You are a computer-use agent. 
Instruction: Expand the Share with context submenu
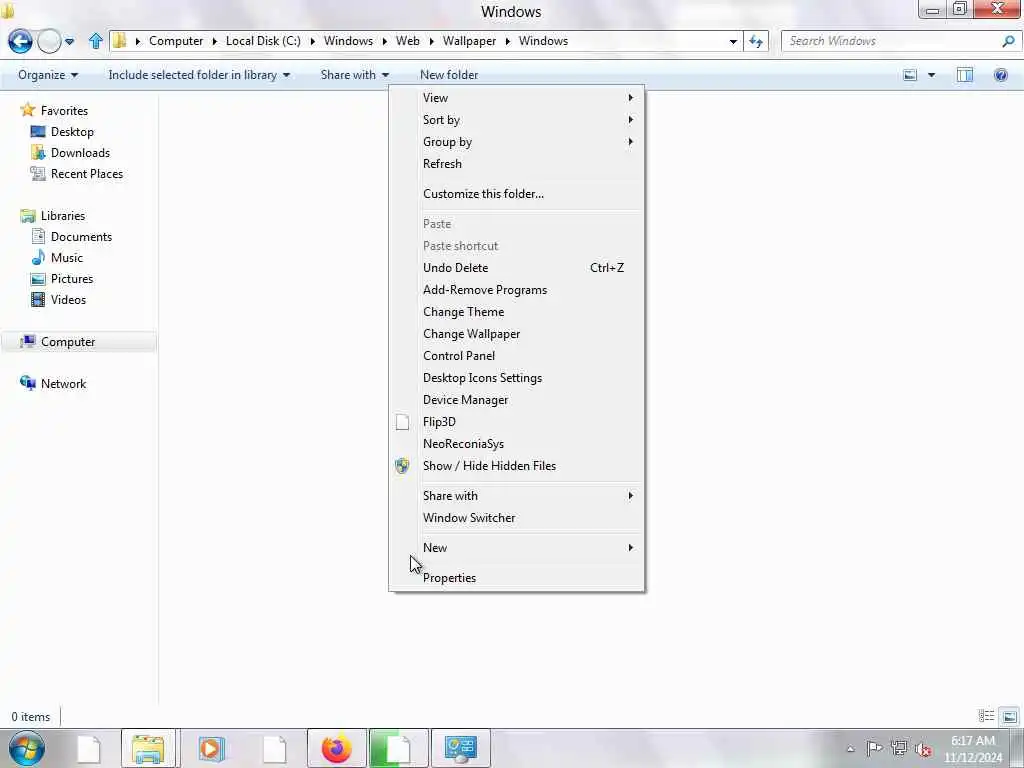[x=517, y=496]
